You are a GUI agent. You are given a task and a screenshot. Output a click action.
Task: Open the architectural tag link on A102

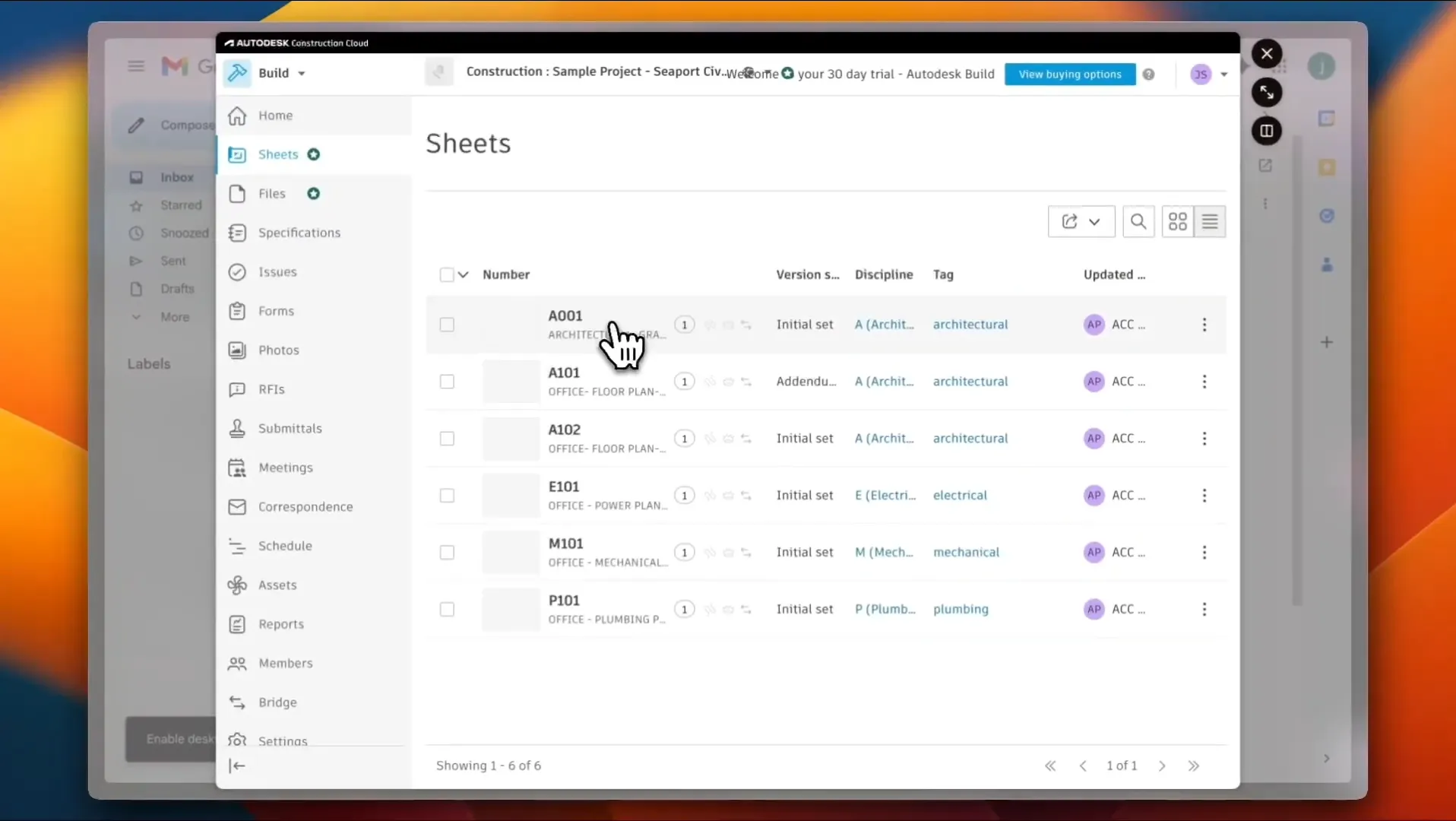(970, 438)
